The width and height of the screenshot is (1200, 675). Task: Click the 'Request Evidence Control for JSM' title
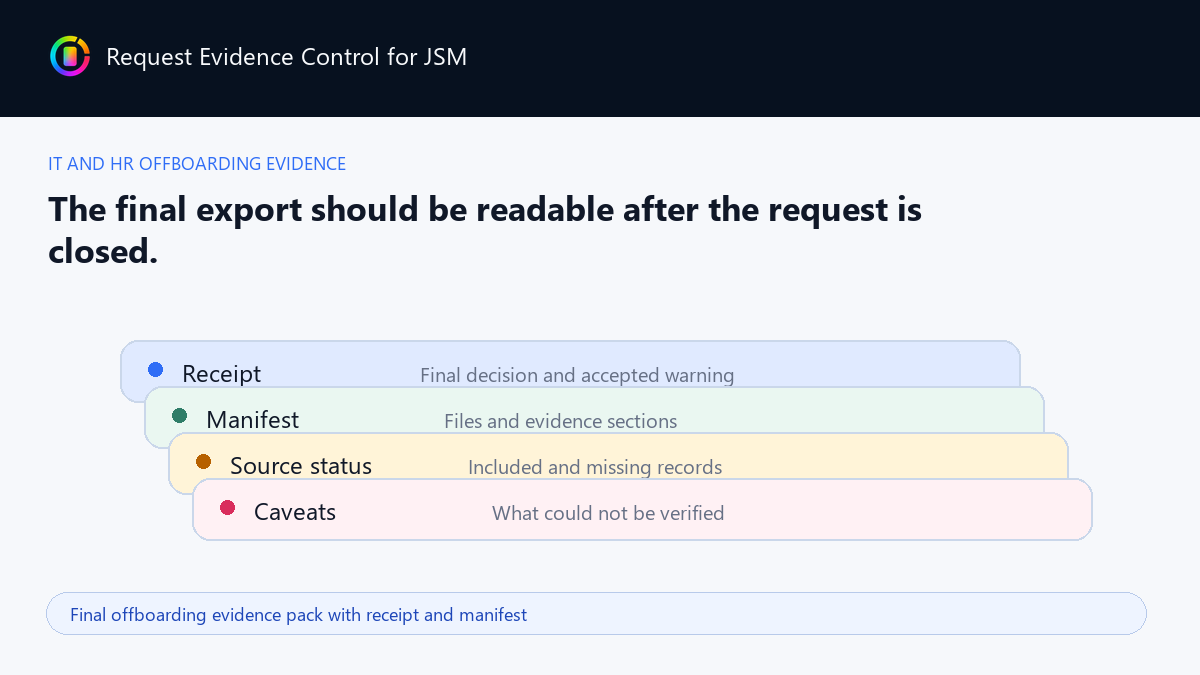tap(286, 57)
